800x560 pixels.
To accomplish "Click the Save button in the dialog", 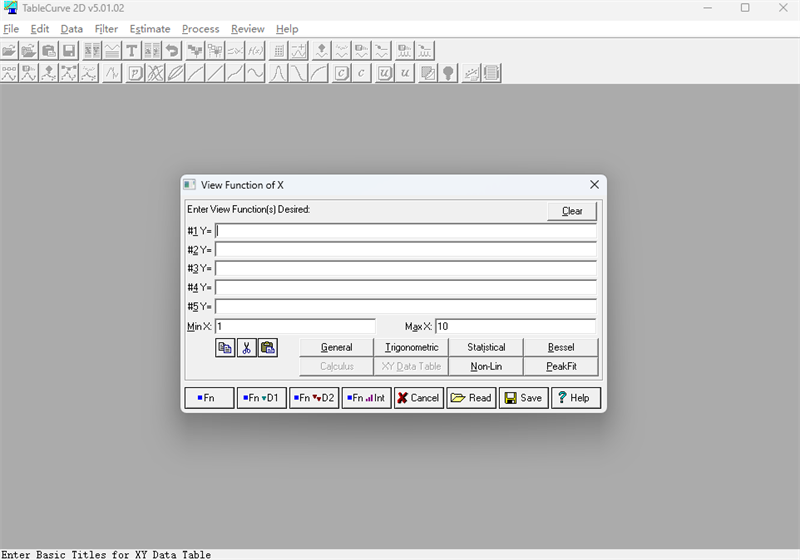I will click(523, 398).
